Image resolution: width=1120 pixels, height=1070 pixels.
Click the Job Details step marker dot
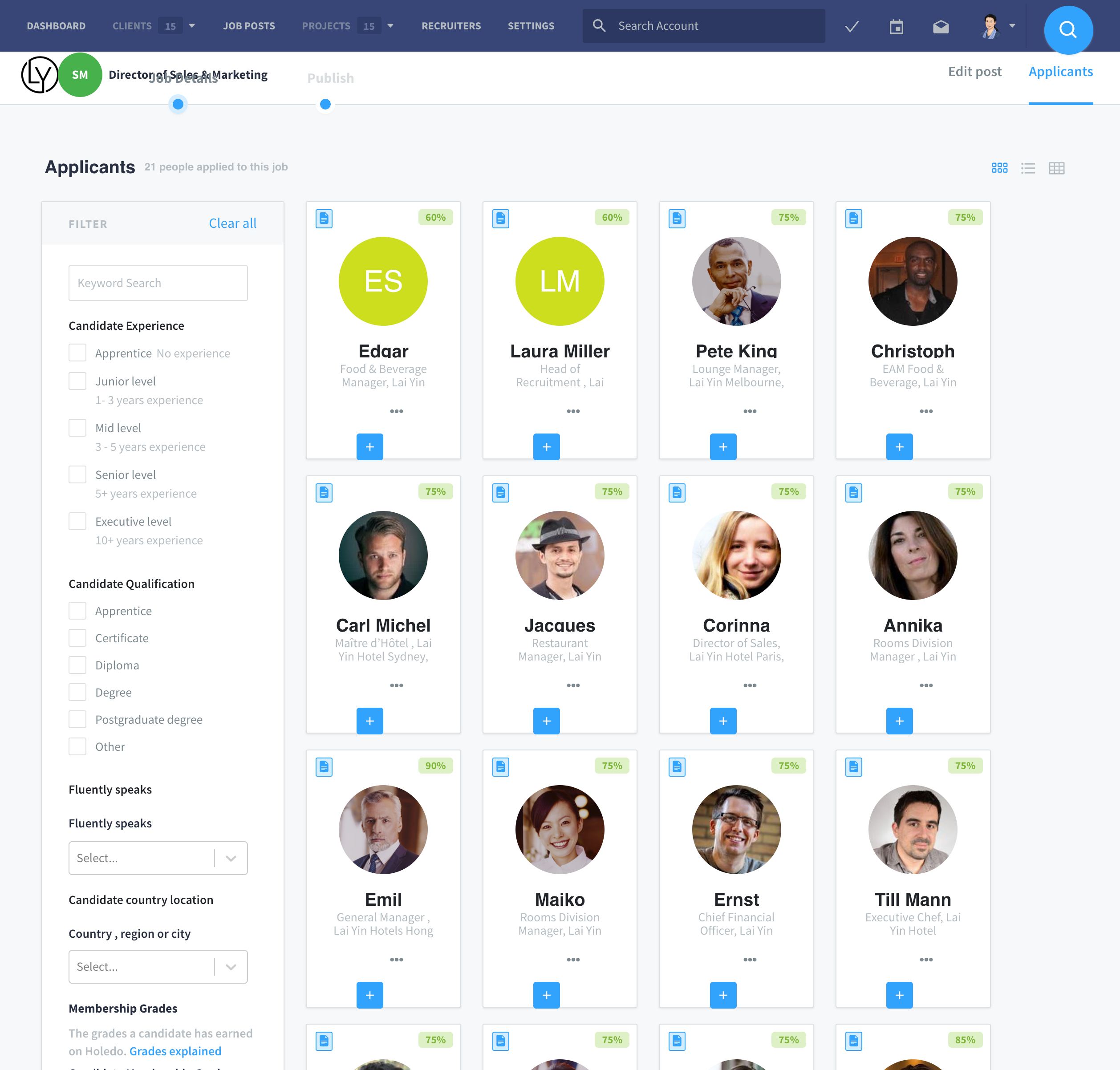(x=178, y=105)
